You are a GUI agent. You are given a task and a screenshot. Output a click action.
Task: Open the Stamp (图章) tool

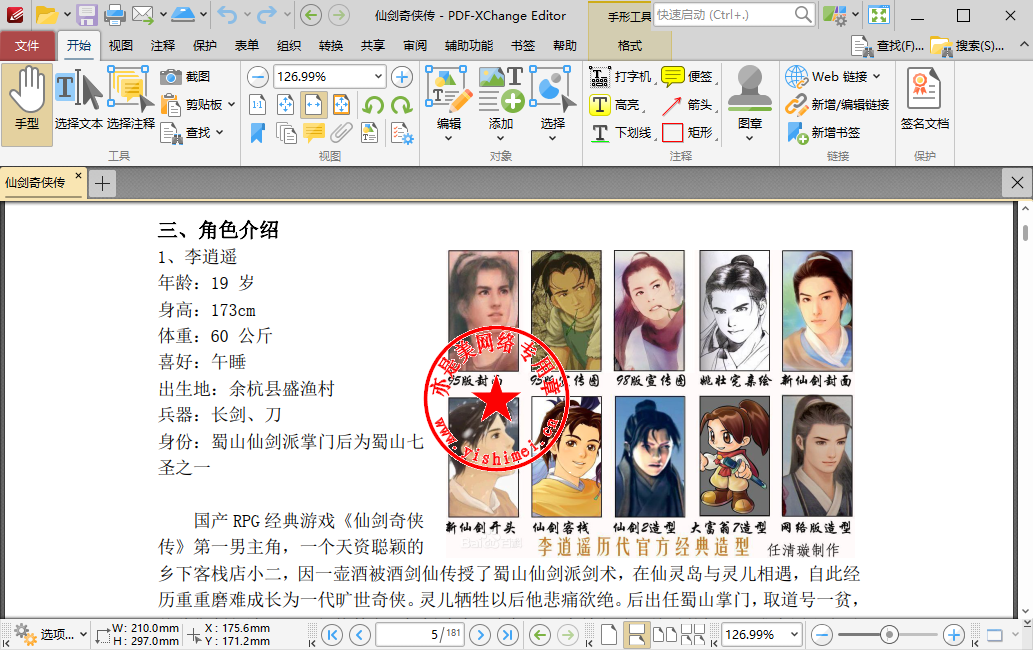point(750,104)
